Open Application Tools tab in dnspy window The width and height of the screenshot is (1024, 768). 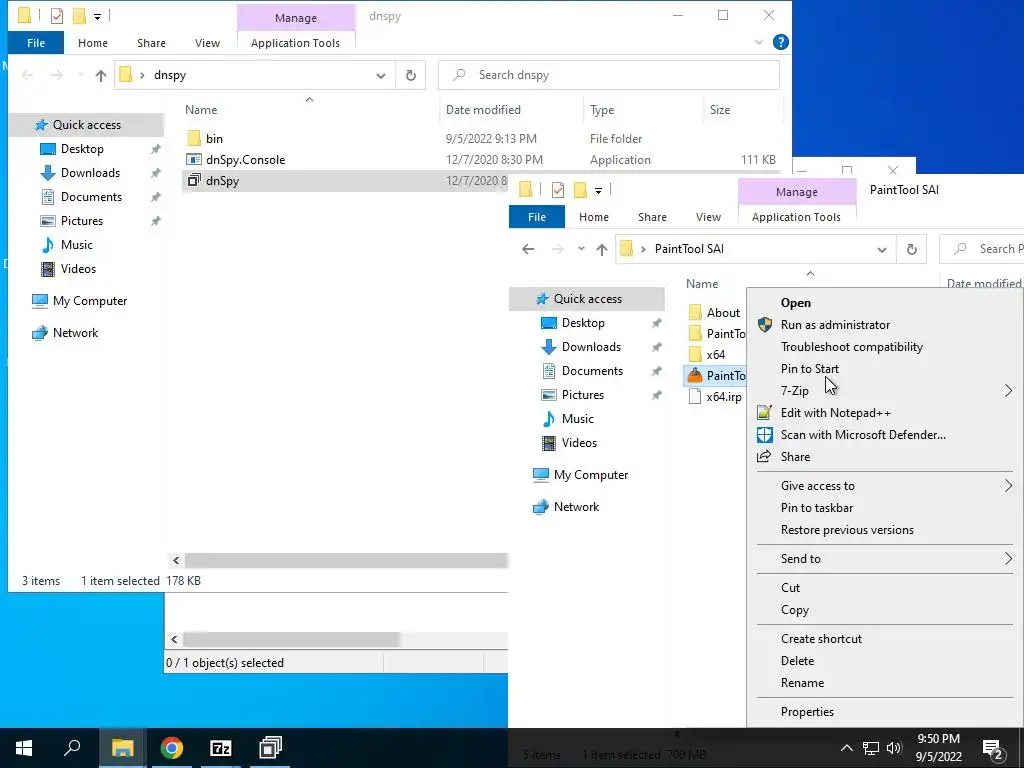pos(295,43)
